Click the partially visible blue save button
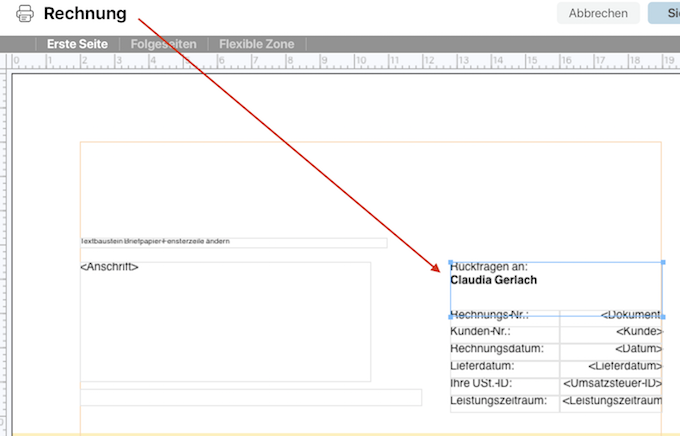 tap(665, 13)
